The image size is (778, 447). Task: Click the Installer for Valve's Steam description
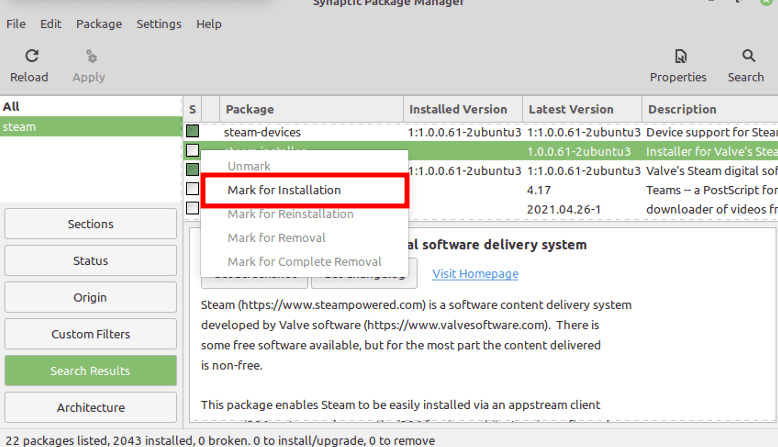pyautogui.click(x=712, y=151)
